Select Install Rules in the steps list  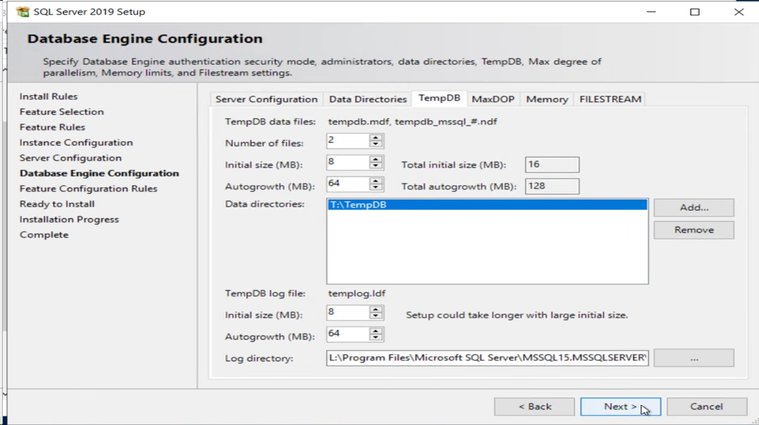point(48,96)
